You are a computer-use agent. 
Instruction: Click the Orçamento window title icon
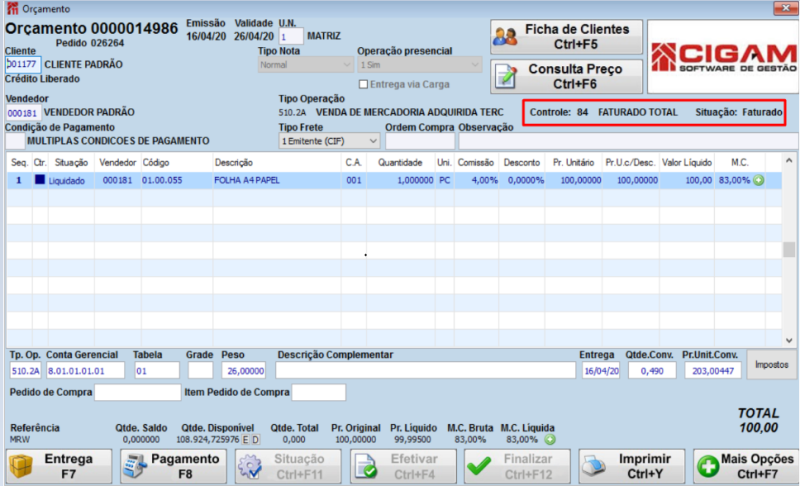coord(12,8)
